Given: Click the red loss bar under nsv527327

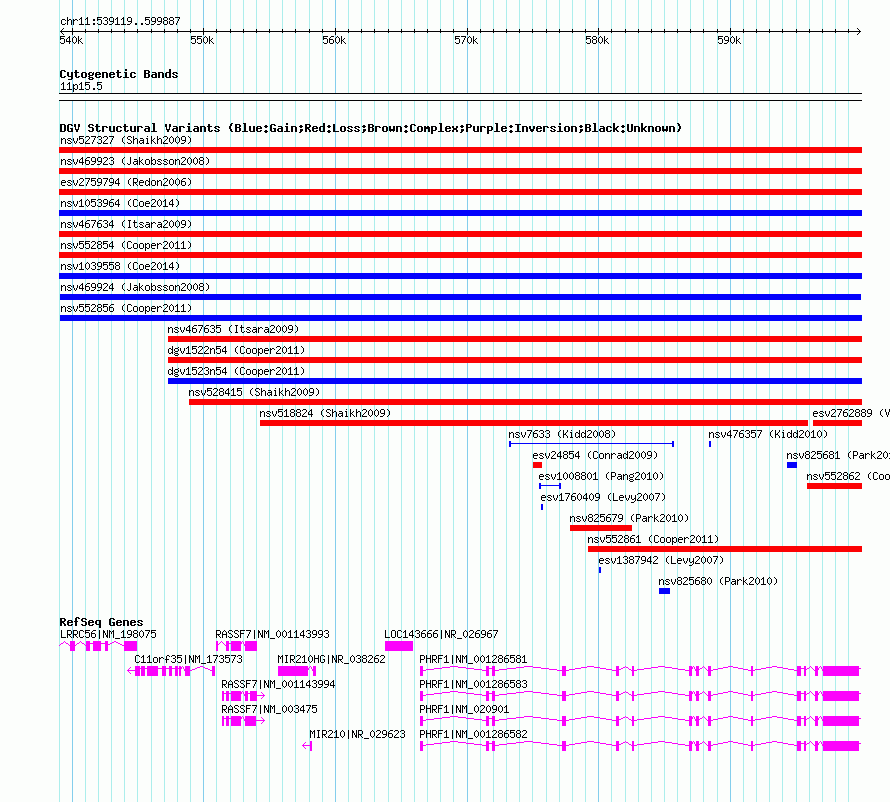Looking at the screenshot, I should click(460, 150).
